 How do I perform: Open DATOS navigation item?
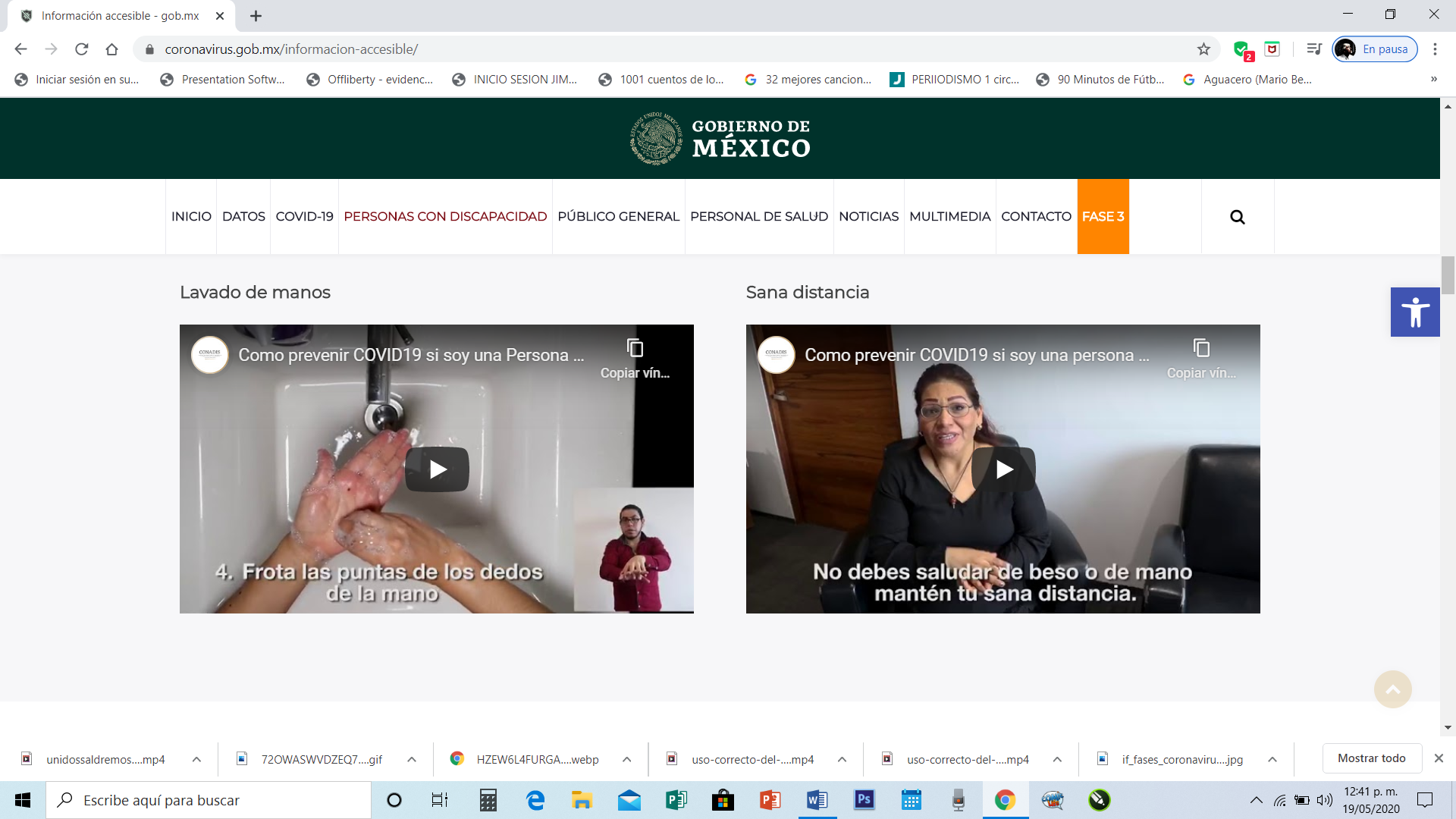click(x=243, y=217)
